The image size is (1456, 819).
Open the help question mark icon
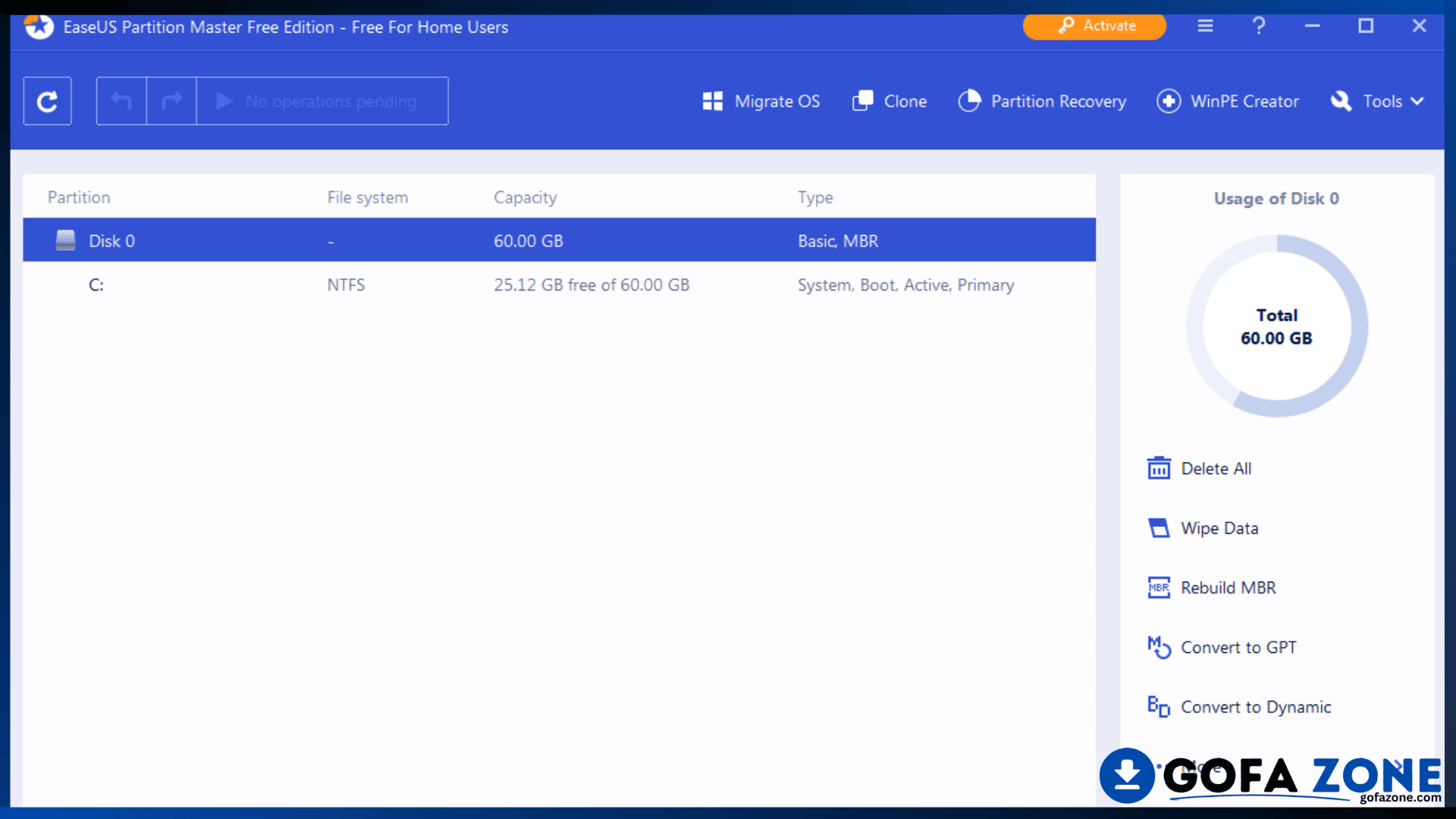pyautogui.click(x=1259, y=26)
